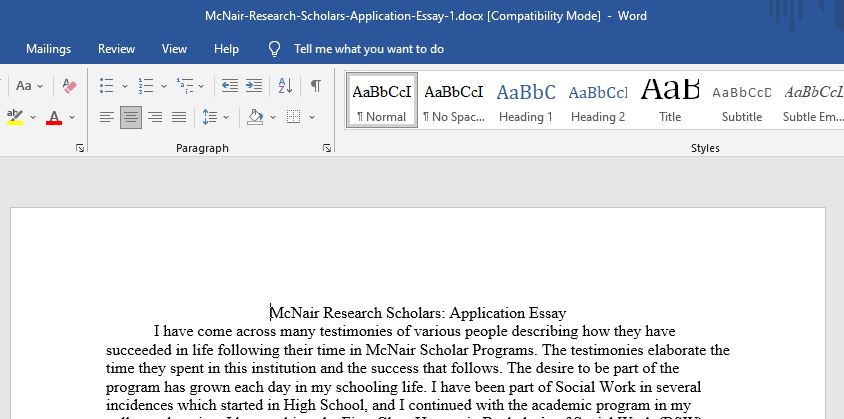The image size is (844, 419).
Task: Open shading color dropdown arrow
Action: (x=272, y=117)
